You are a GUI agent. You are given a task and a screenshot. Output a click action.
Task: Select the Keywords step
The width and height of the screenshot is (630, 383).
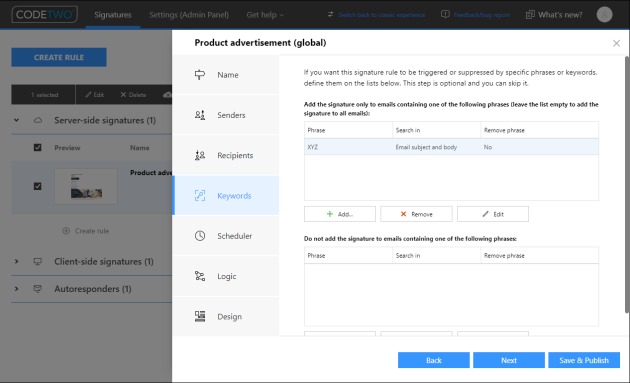pyautogui.click(x=226, y=196)
